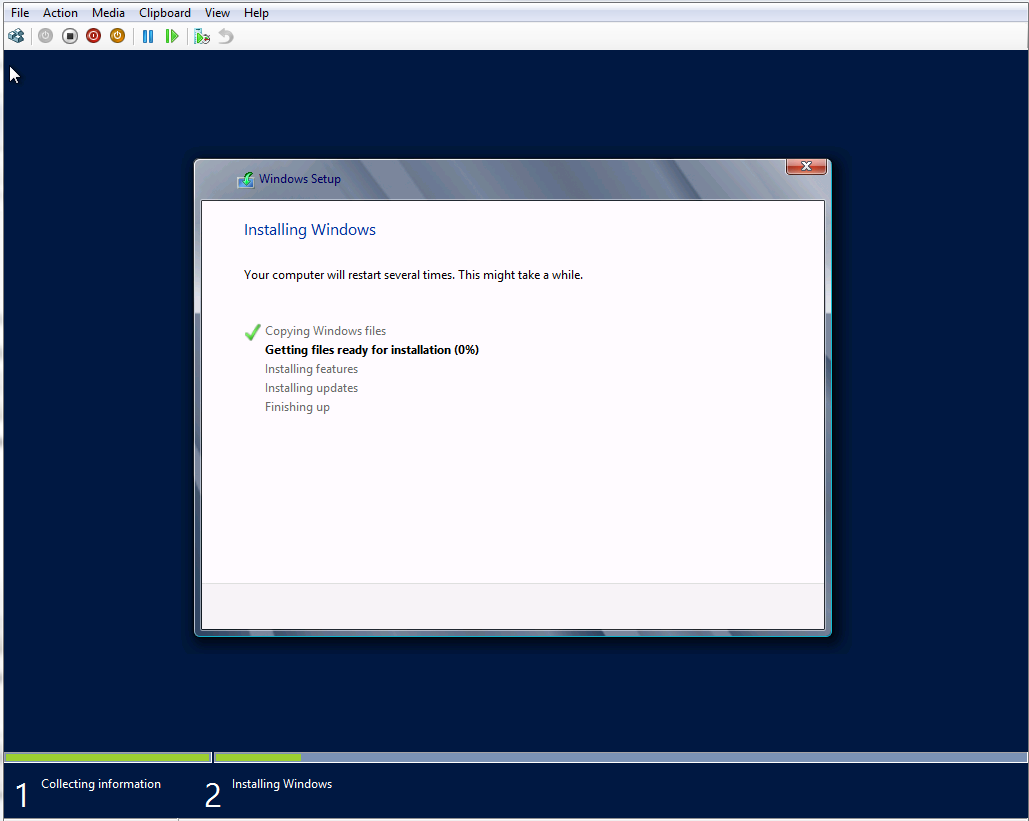Viewport: 1029px width, 821px height.
Task: Click the grayed-out Start power icon
Action: coord(45,36)
